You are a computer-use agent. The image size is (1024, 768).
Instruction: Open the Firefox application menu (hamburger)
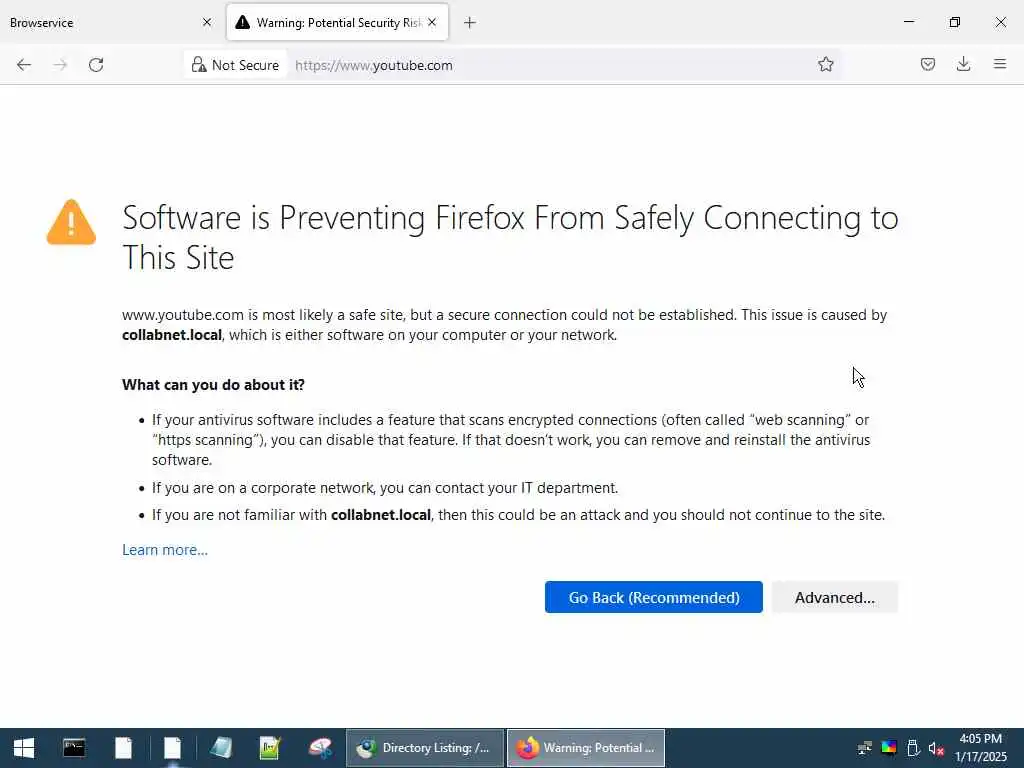point(1000,64)
